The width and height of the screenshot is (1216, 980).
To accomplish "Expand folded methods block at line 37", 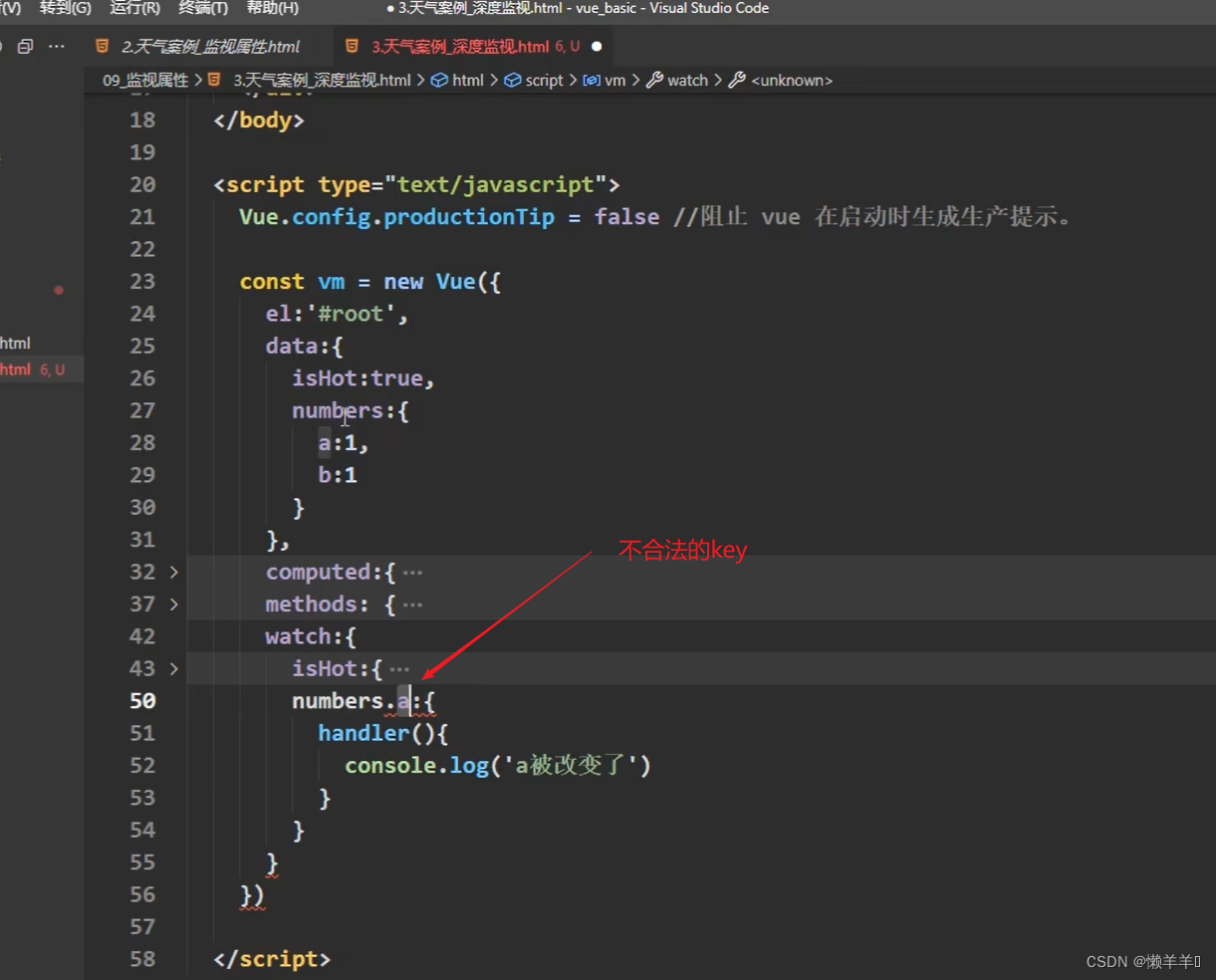I will tap(174, 605).
